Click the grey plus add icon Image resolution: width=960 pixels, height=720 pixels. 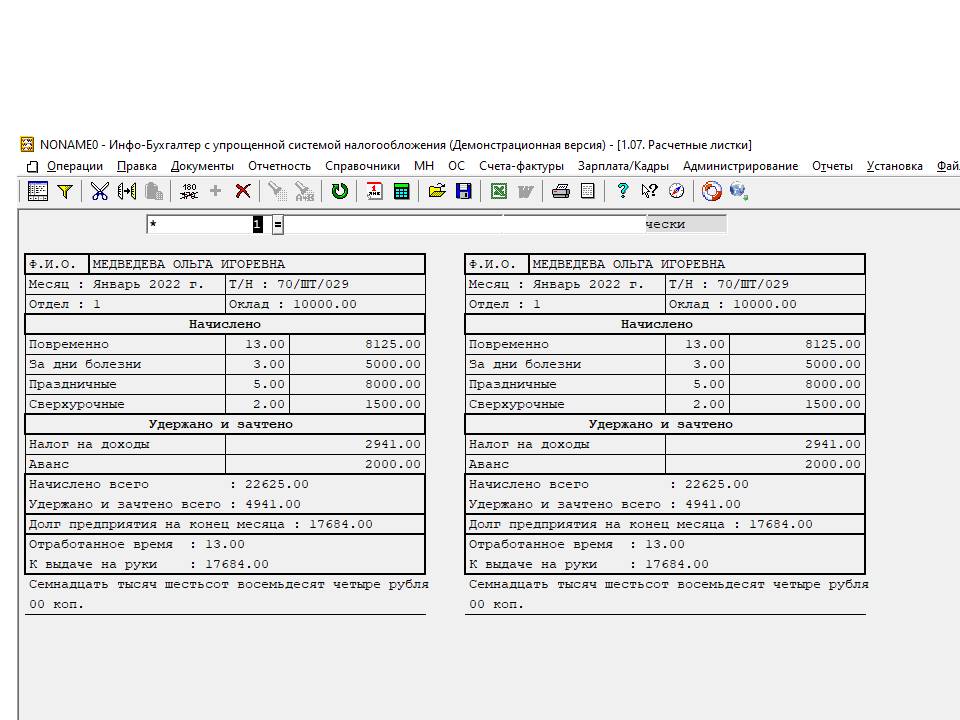pos(216,191)
